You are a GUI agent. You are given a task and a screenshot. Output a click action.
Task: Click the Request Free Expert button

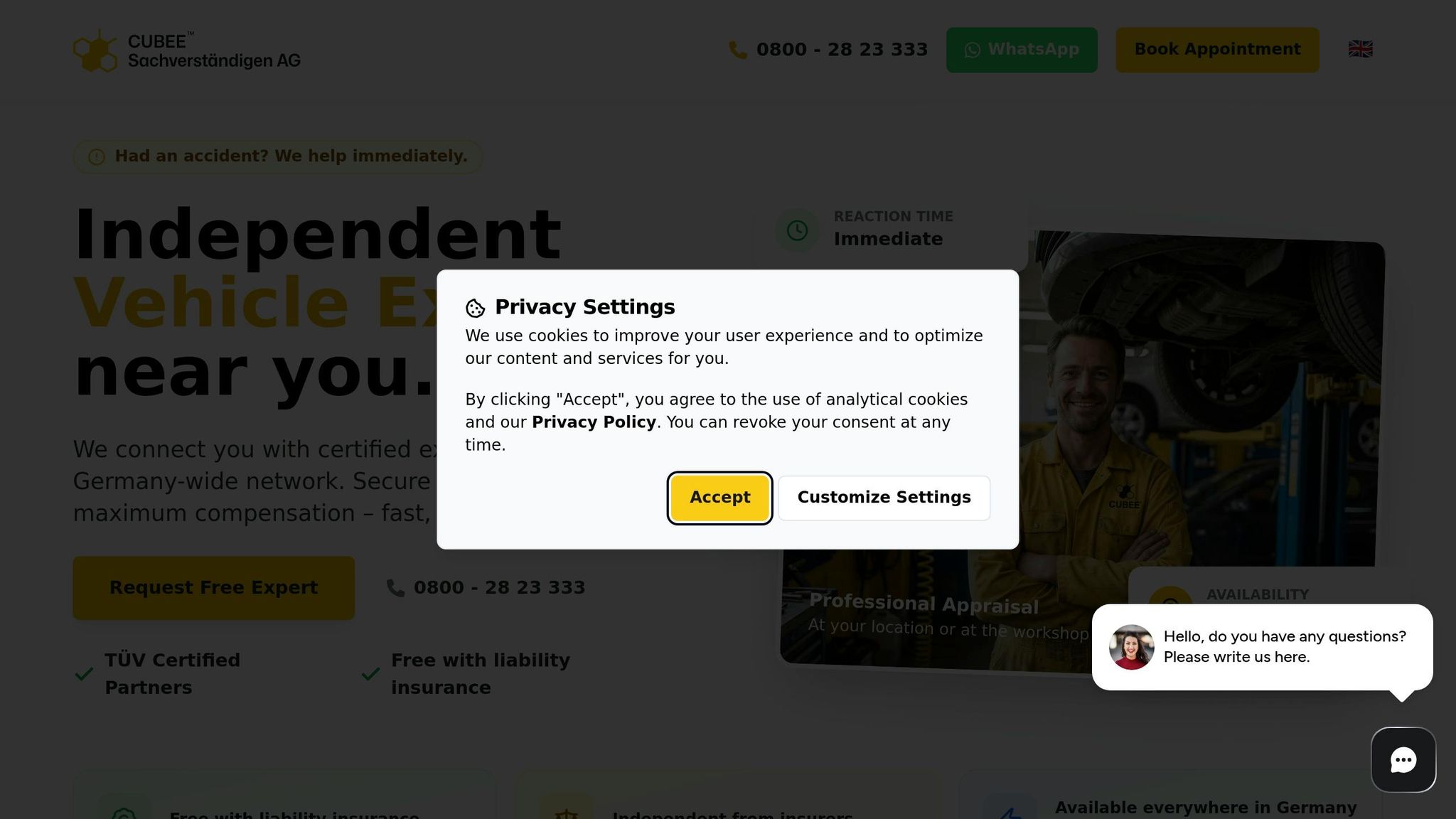(213, 588)
